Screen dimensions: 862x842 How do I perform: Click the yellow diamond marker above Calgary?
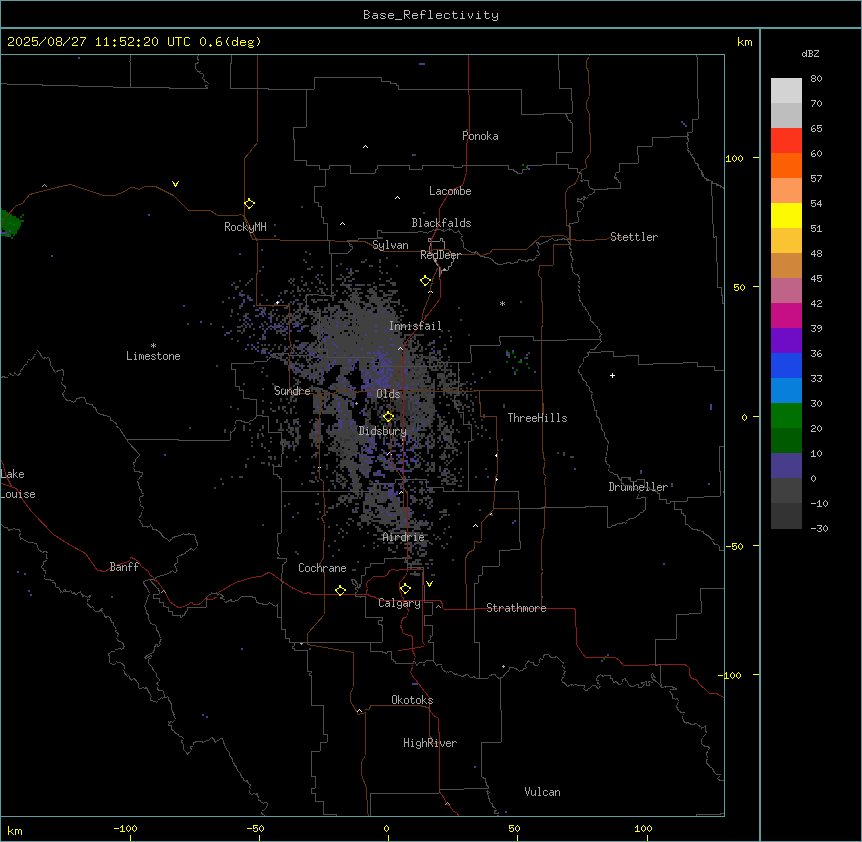point(405,589)
